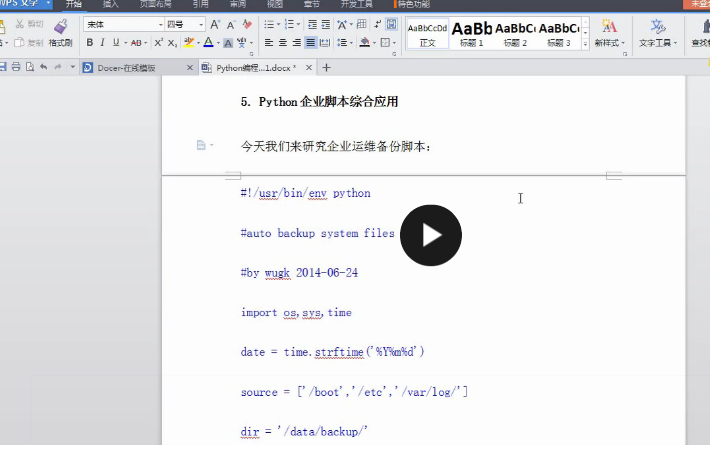Screen dimensions: 710x468
Task: Toggle underline formatting
Action: coord(116,43)
